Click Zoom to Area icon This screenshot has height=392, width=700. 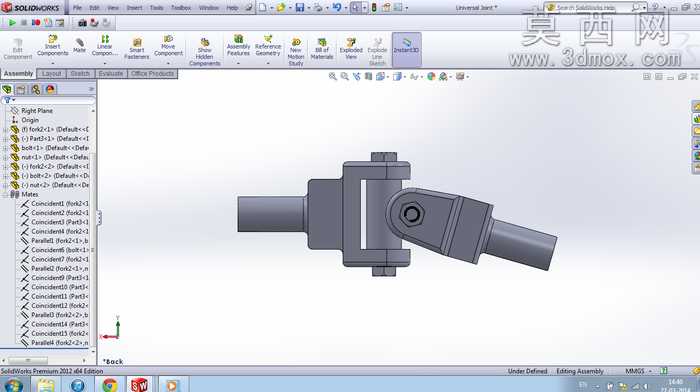[x=345, y=77]
